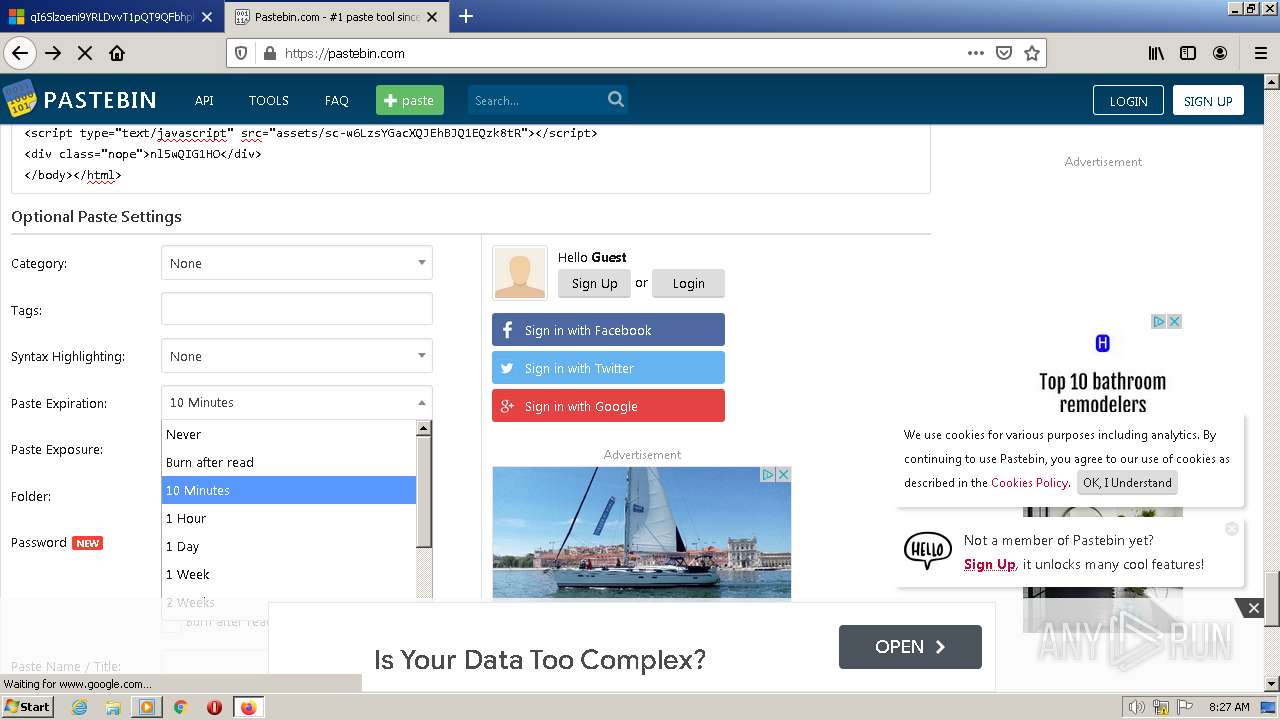Viewport: 1280px width, 720px height.
Task: Click Login button beside guest avatar
Action: pos(688,283)
